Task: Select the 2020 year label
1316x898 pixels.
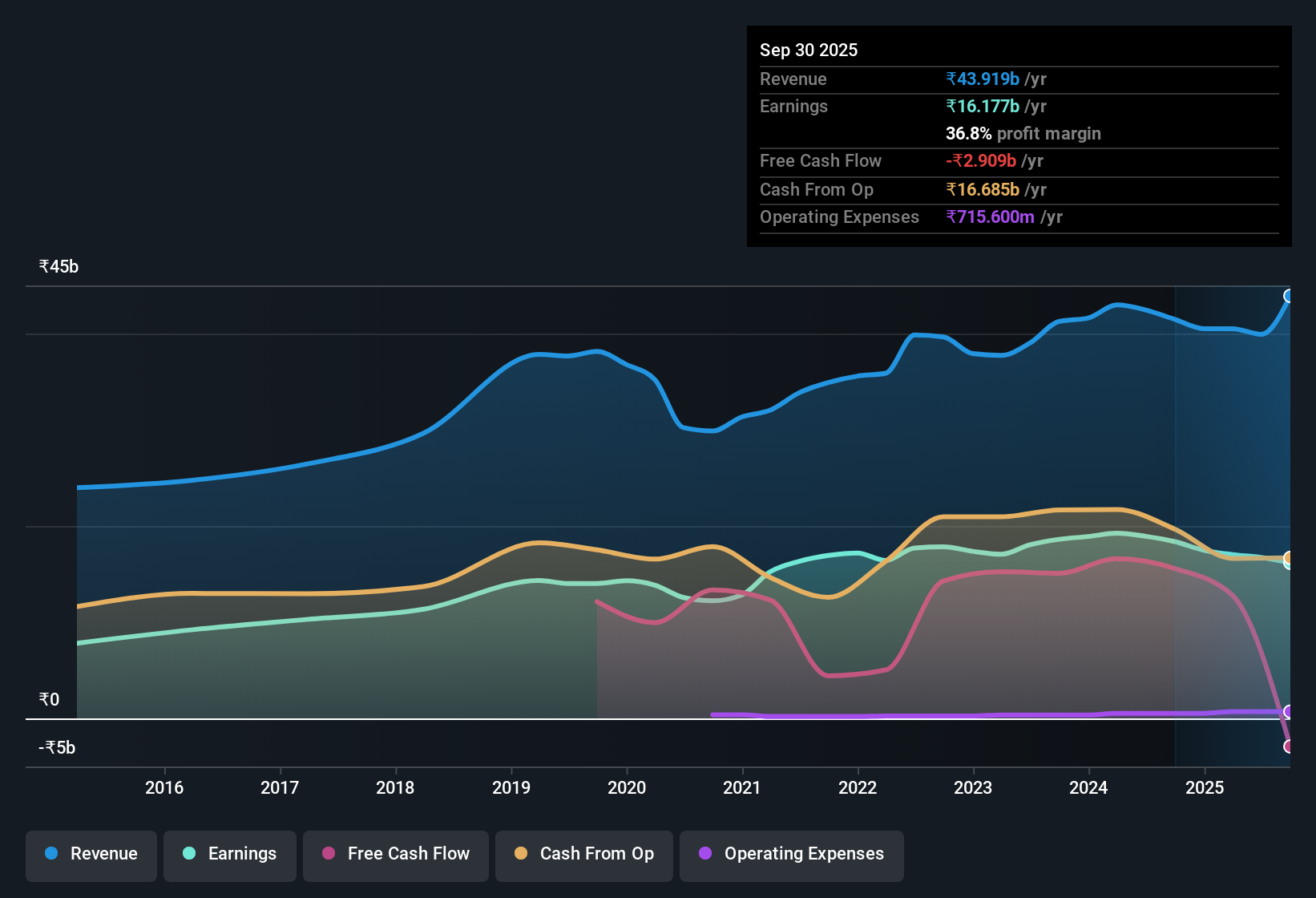Action: (x=628, y=788)
